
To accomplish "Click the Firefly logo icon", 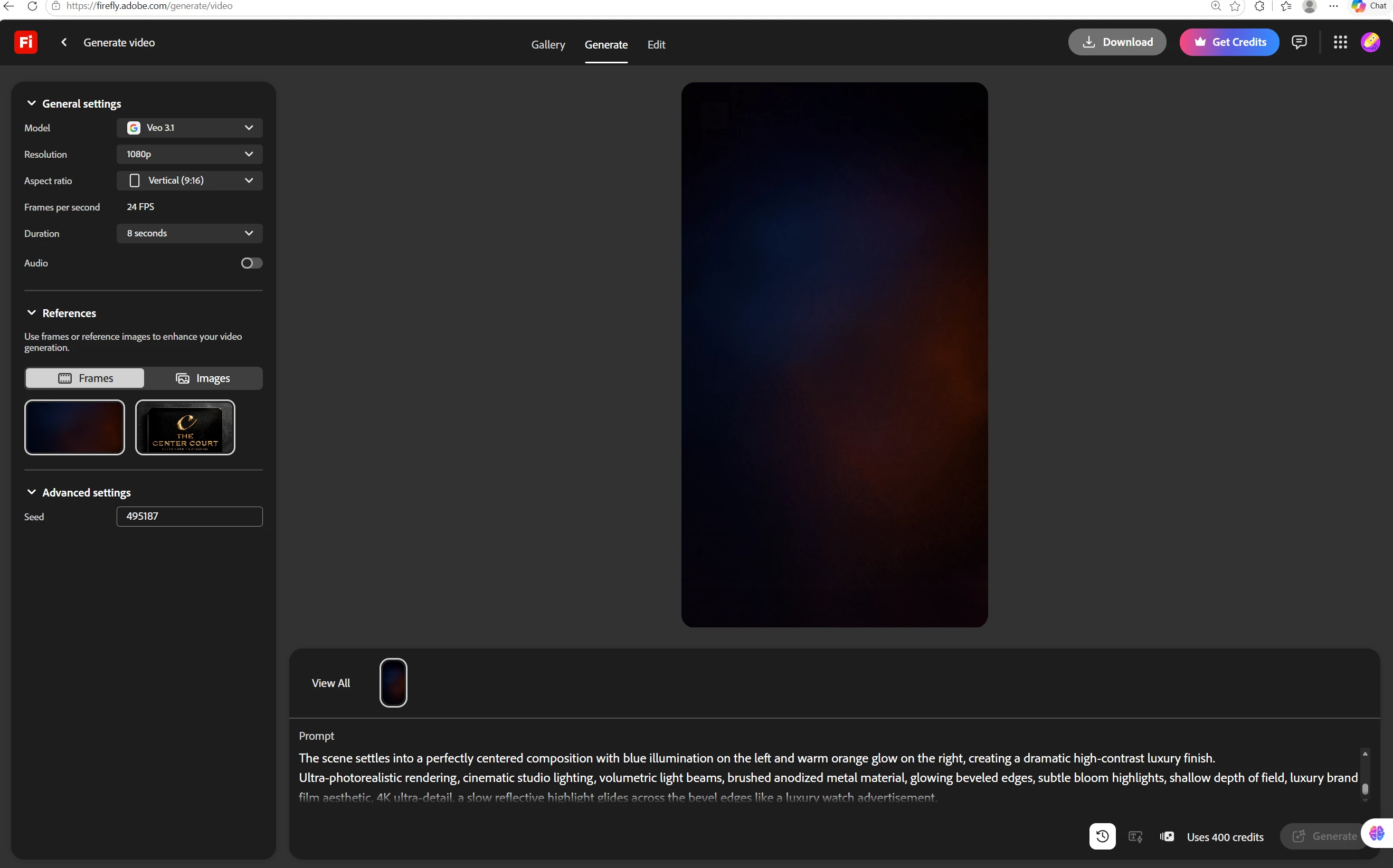I will 26,42.
